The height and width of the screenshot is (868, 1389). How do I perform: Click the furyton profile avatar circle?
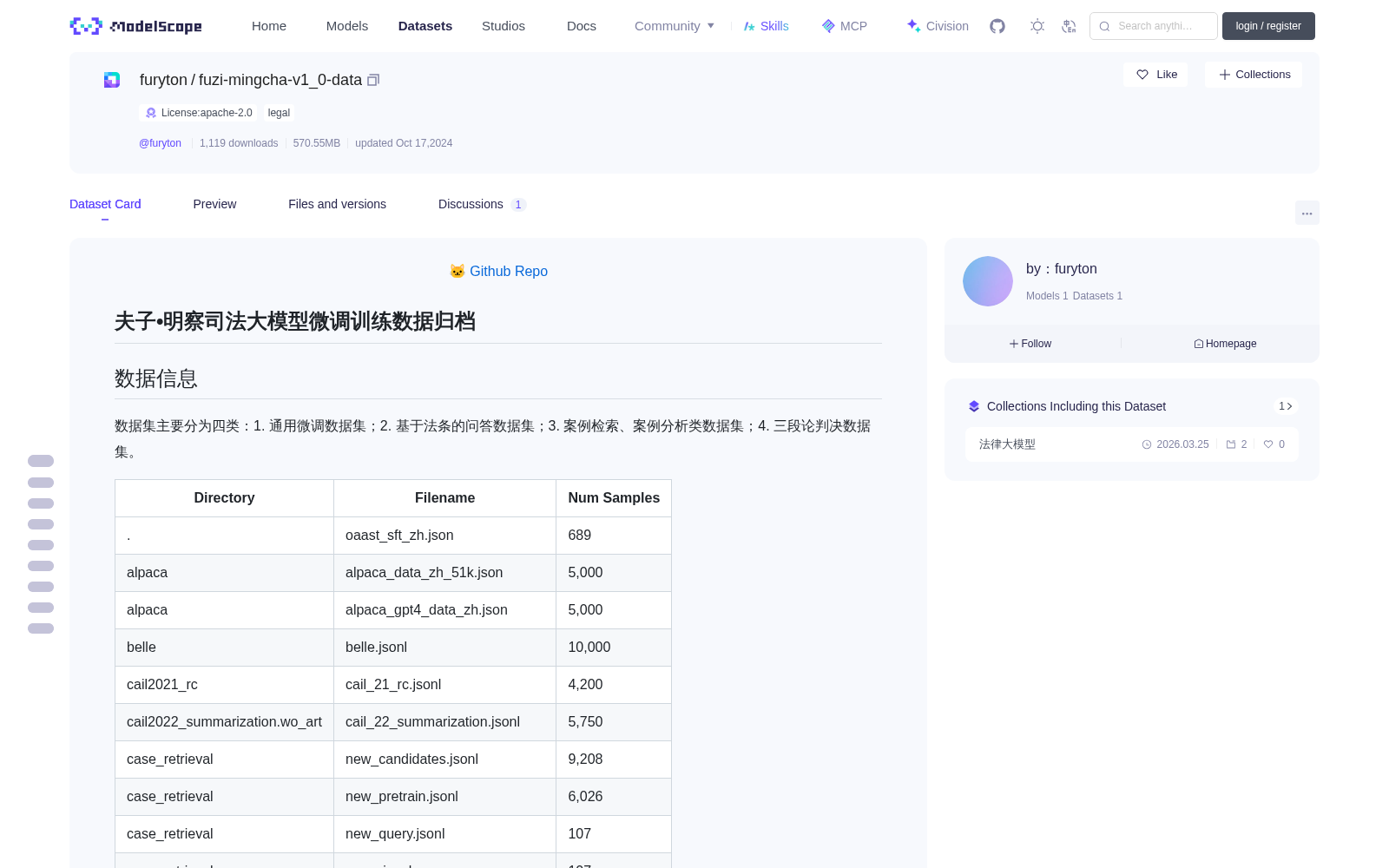pos(988,281)
